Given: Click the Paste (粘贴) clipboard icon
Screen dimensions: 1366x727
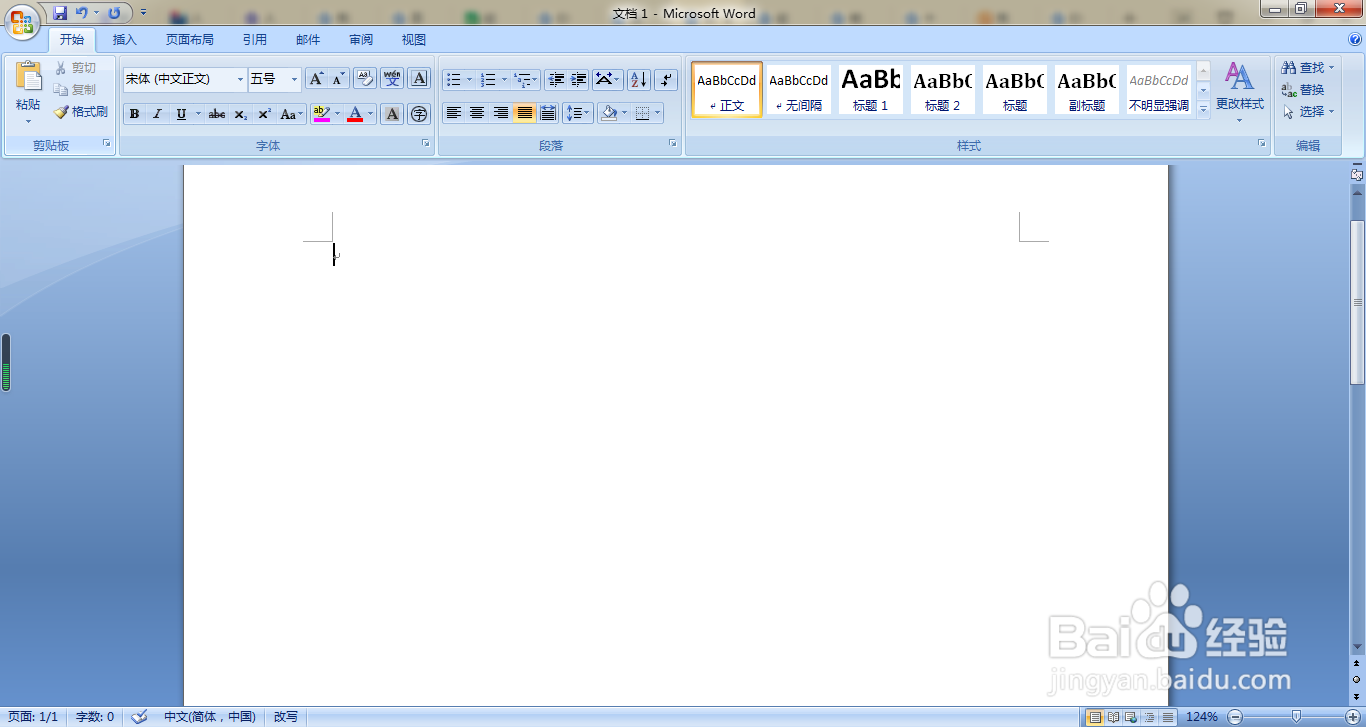Looking at the screenshot, I should (x=28, y=76).
